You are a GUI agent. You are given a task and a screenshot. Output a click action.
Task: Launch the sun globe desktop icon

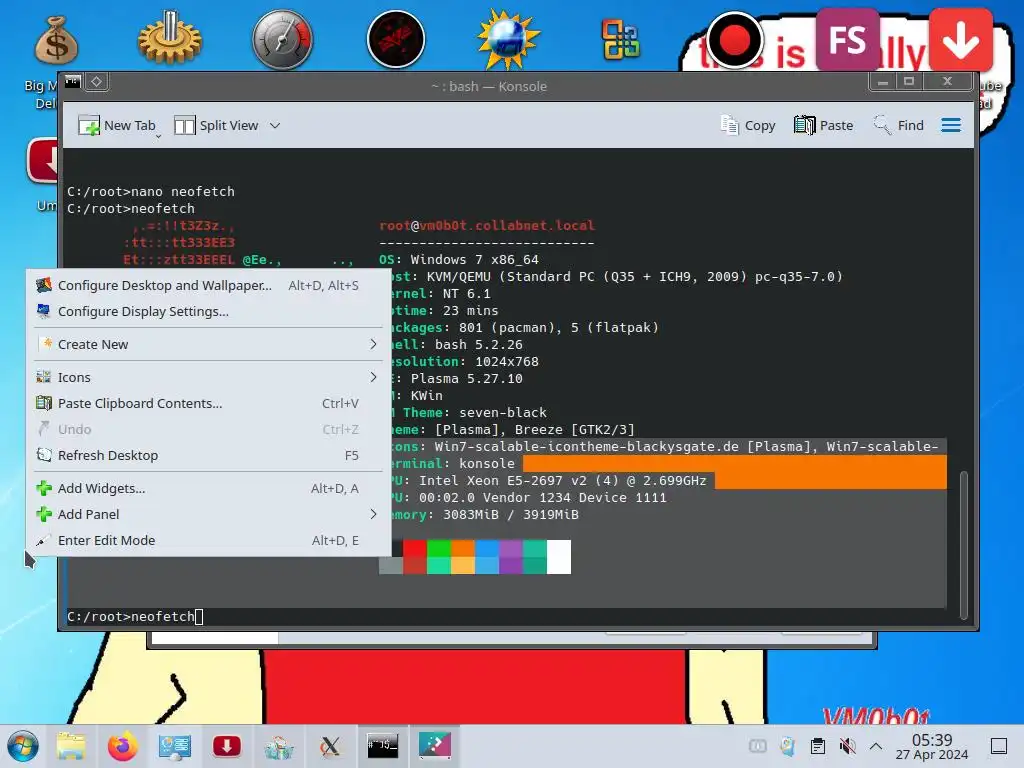tap(508, 39)
